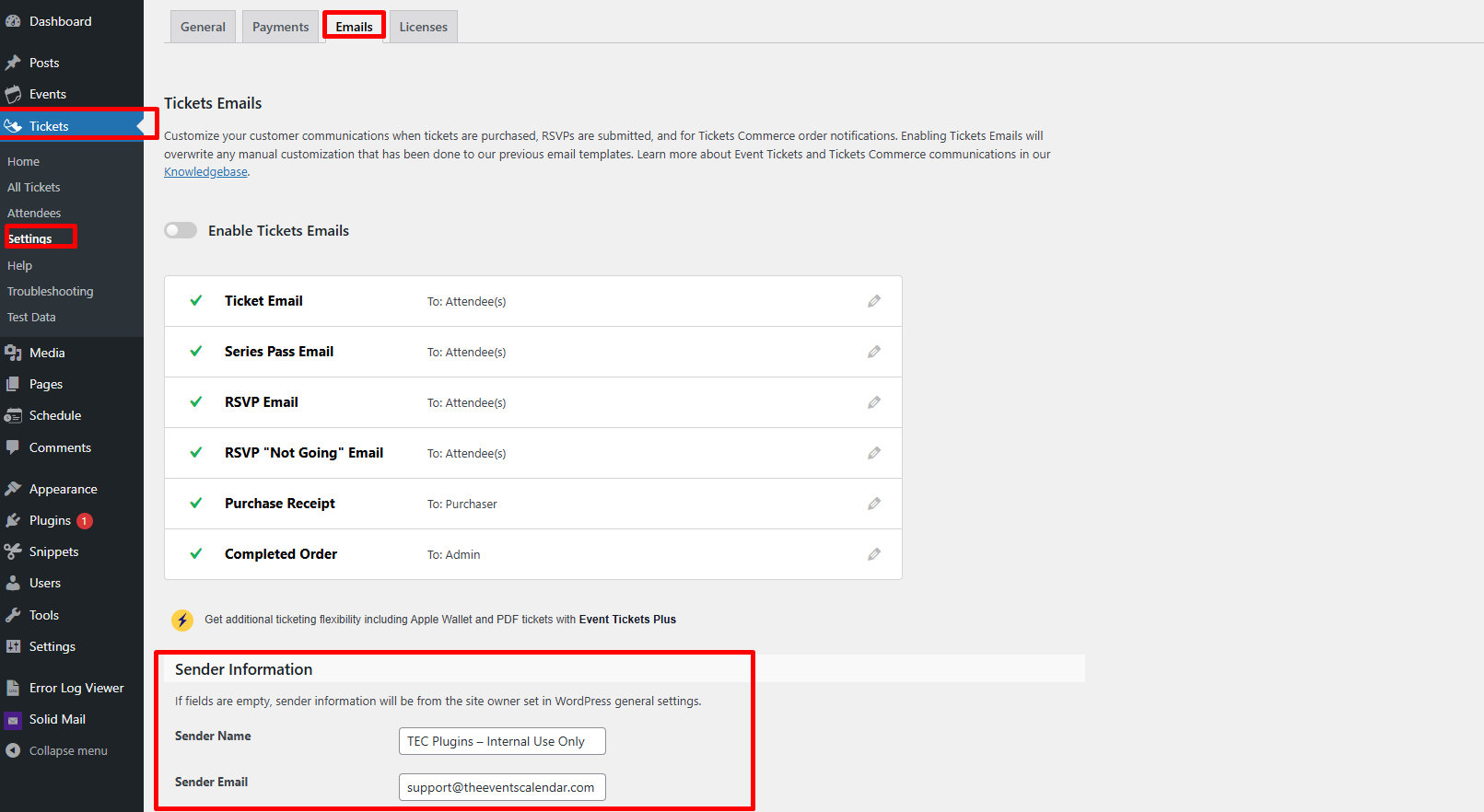The image size is (1484, 812).
Task: Collapse the admin sidebar menu
Action: [x=57, y=751]
